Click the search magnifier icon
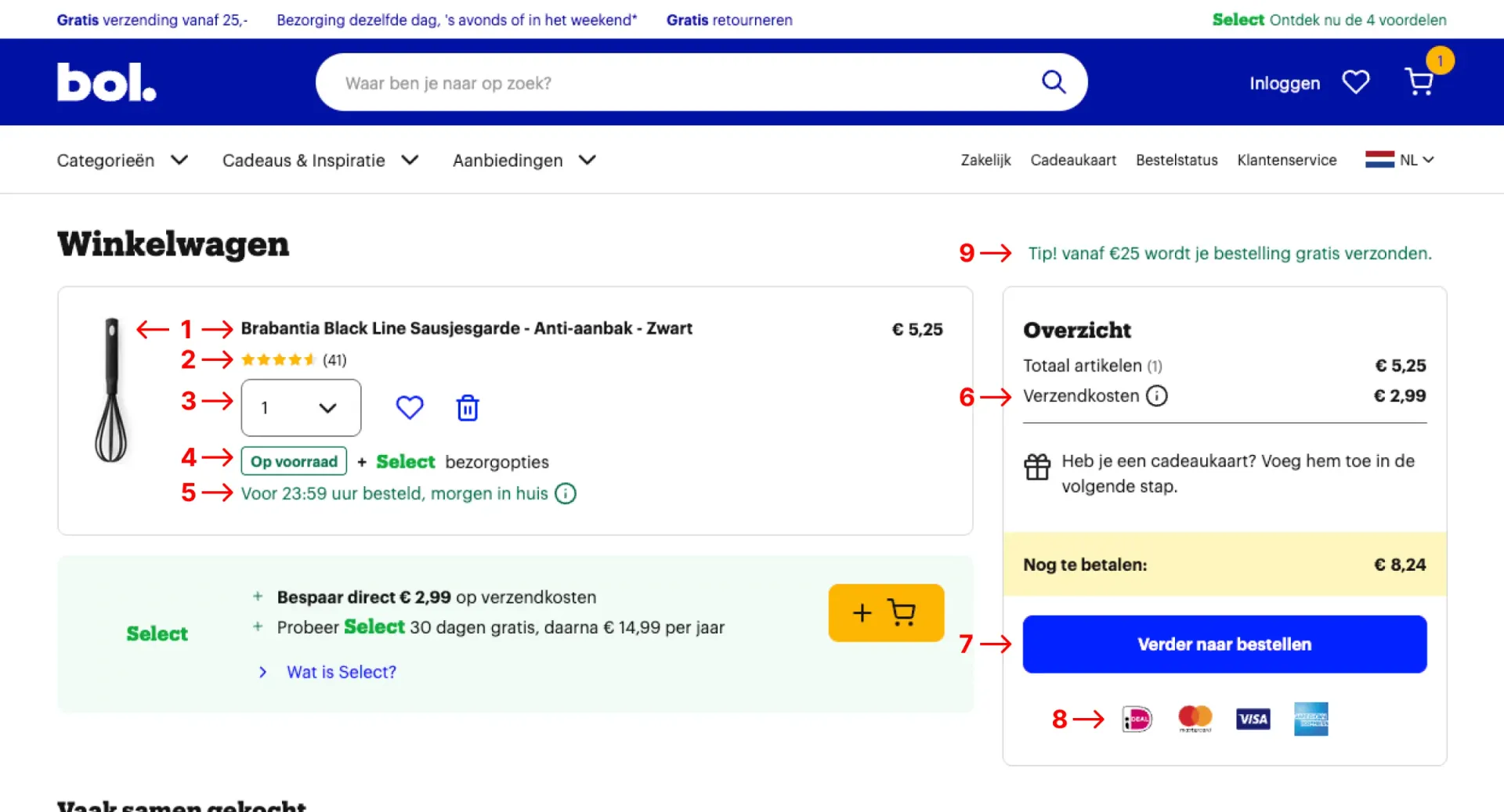The width and height of the screenshot is (1504, 812). 1054,82
